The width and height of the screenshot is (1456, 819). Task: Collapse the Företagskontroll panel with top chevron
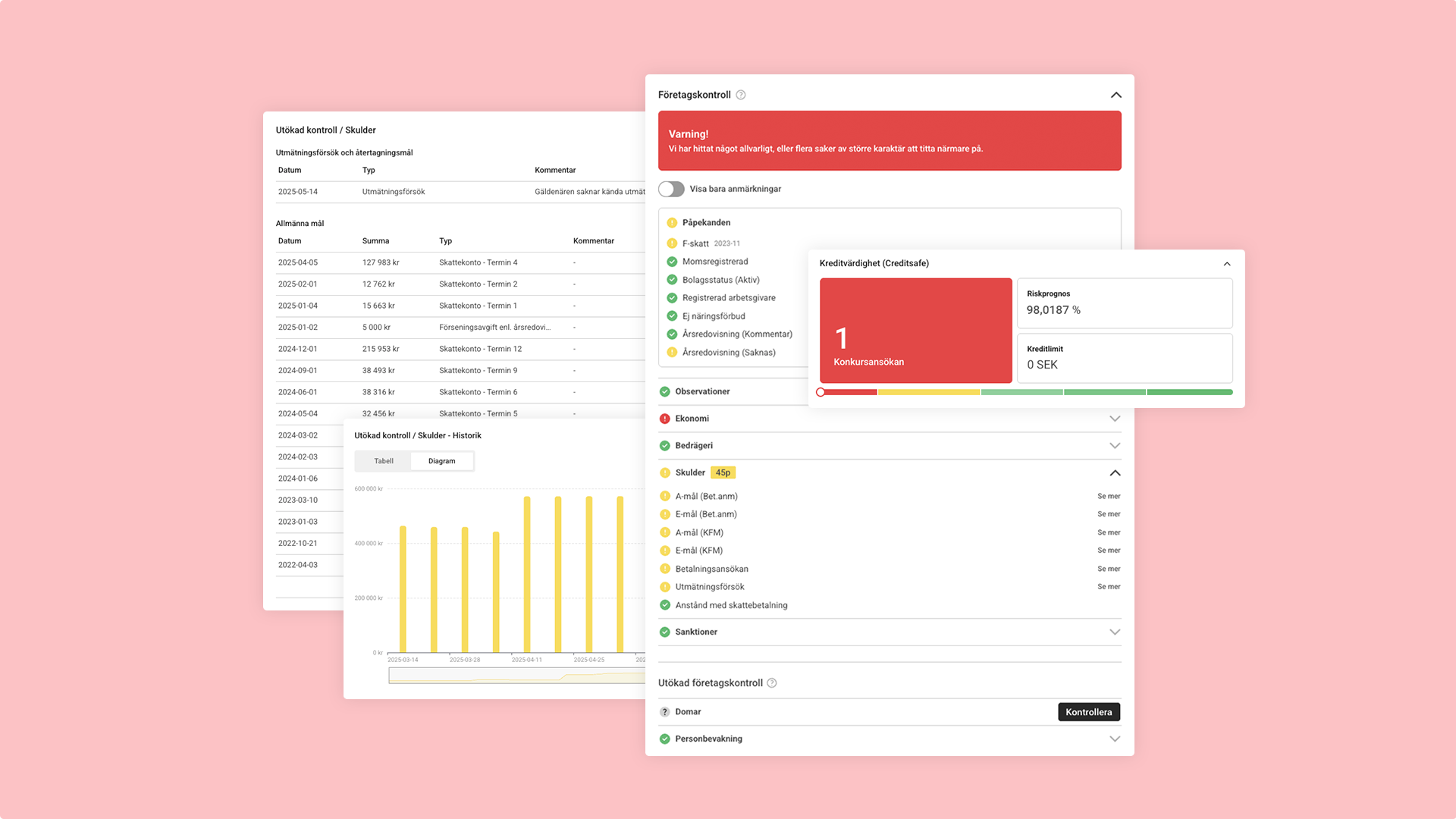click(x=1116, y=95)
